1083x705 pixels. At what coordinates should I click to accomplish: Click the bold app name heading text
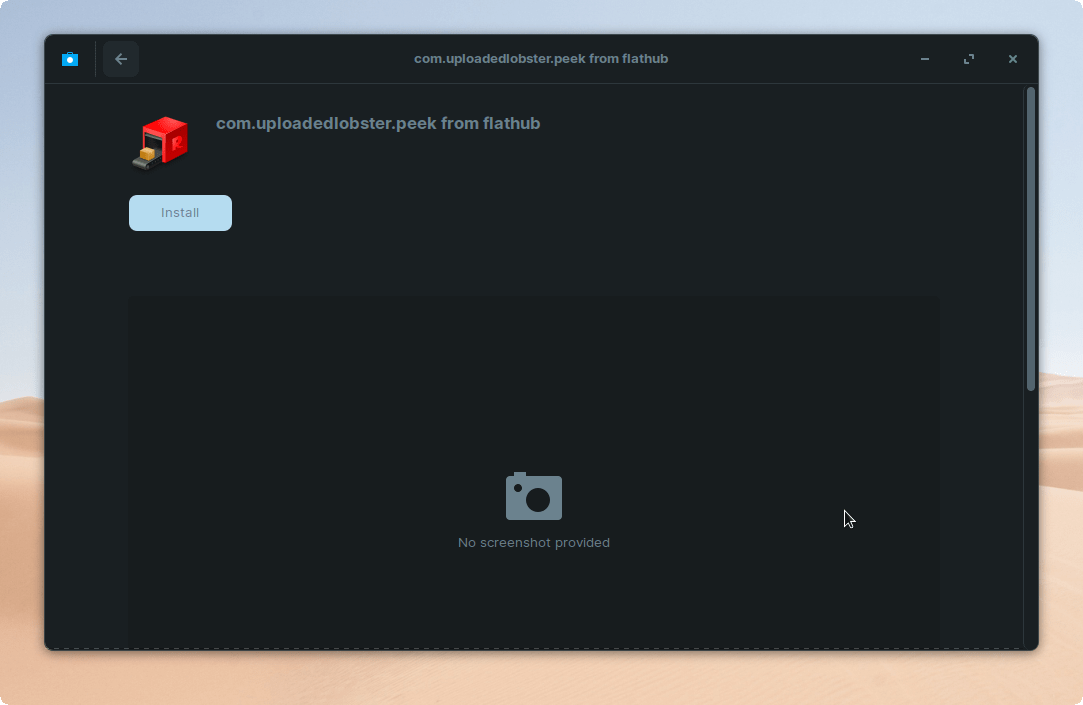[x=377, y=124]
